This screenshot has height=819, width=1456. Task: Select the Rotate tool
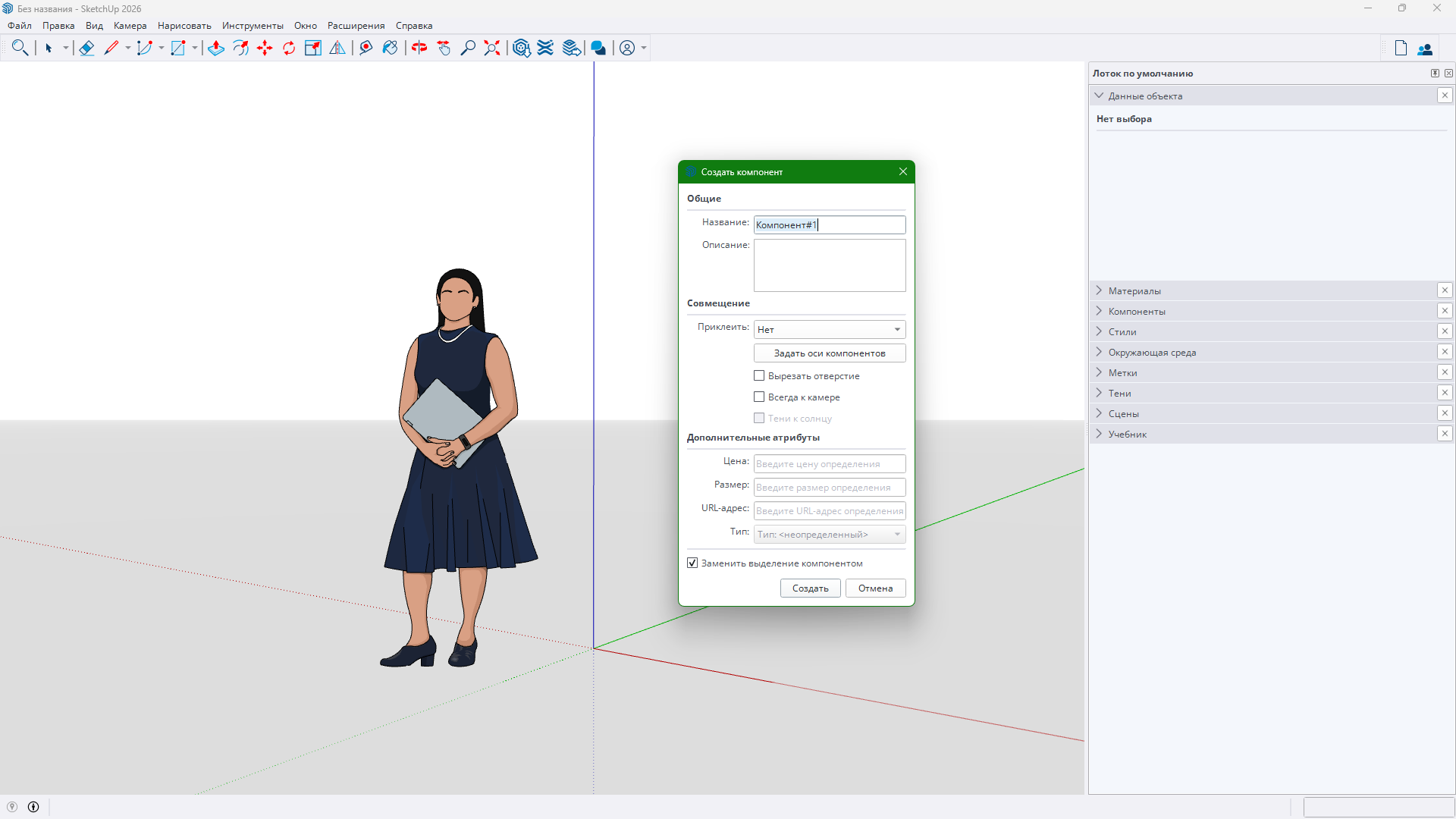point(289,48)
